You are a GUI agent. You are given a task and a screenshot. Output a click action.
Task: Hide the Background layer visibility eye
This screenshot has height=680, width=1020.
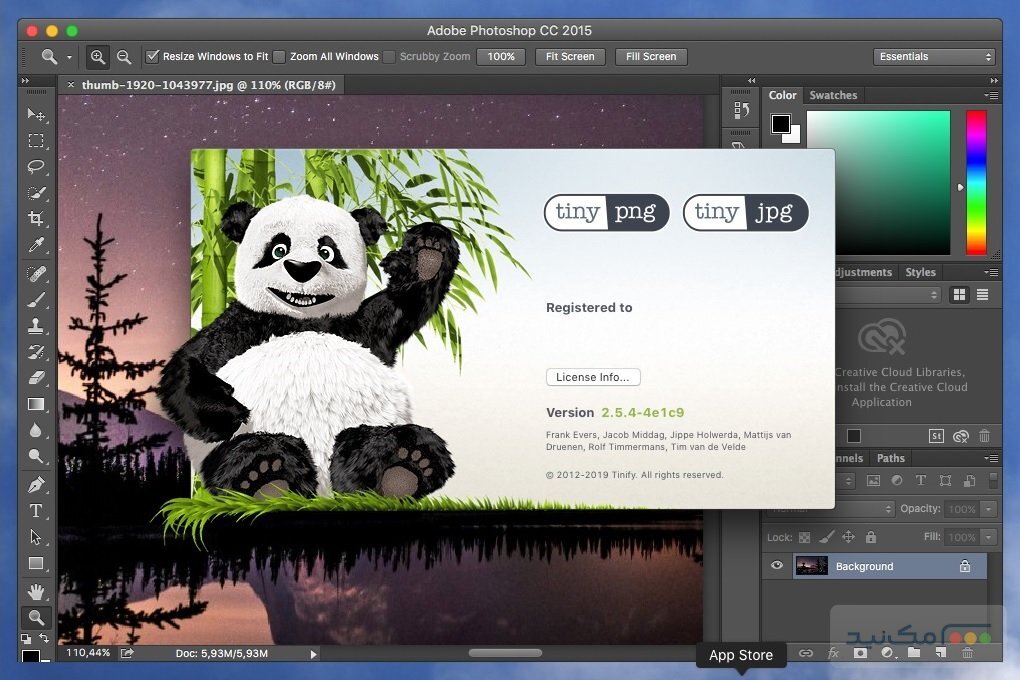(776, 566)
